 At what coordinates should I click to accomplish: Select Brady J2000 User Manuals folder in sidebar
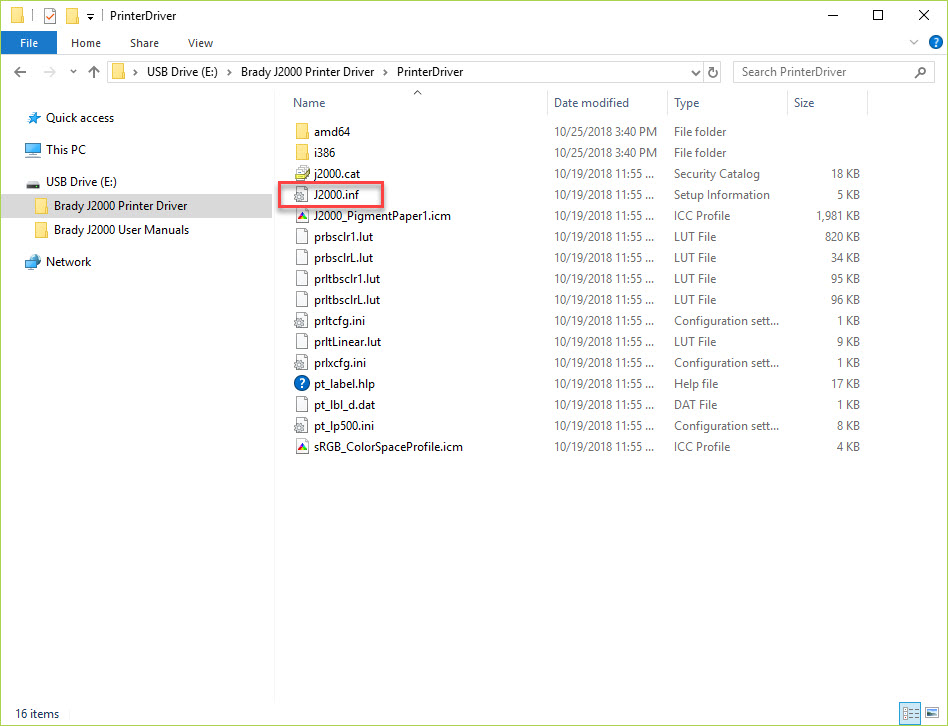click(x=121, y=230)
